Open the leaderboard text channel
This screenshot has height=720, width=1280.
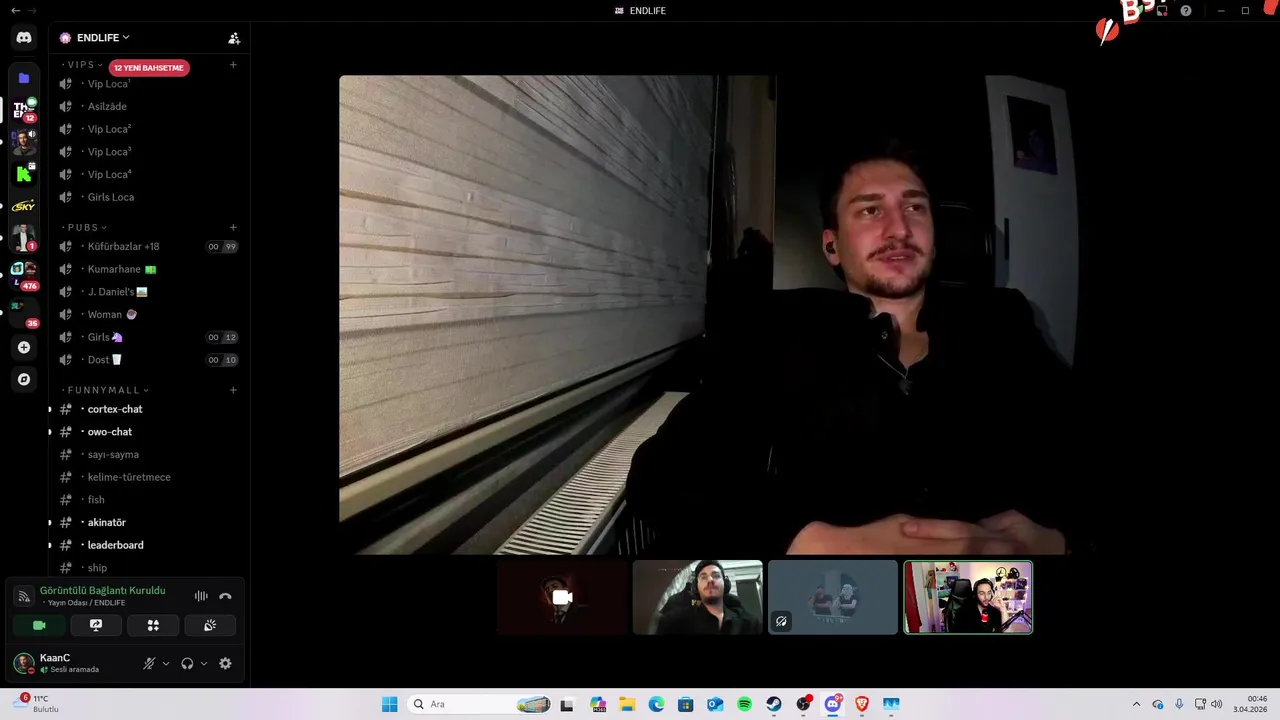pyautogui.click(x=148, y=545)
